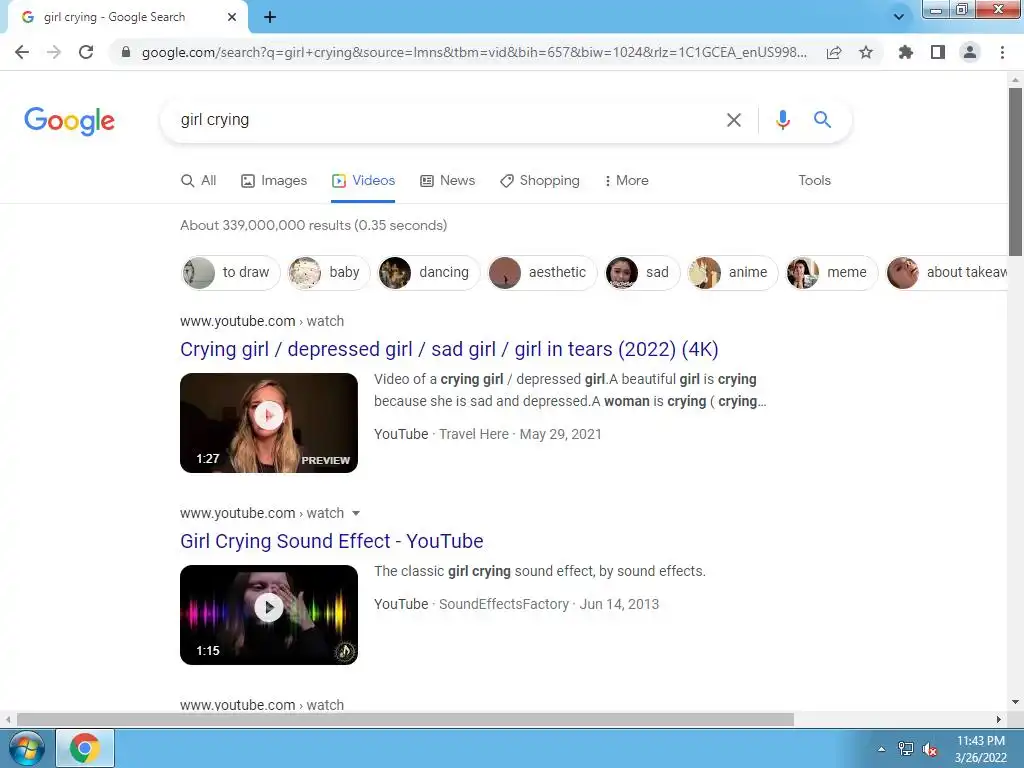Open a new tab with the plus button
This screenshot has height=768, width=1024.
click(270, 17)
